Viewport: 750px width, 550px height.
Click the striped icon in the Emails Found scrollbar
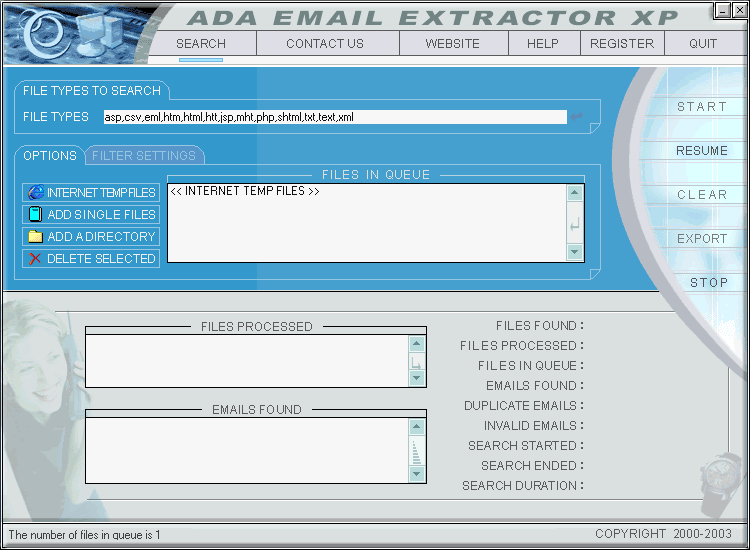[x=416, y=452]
